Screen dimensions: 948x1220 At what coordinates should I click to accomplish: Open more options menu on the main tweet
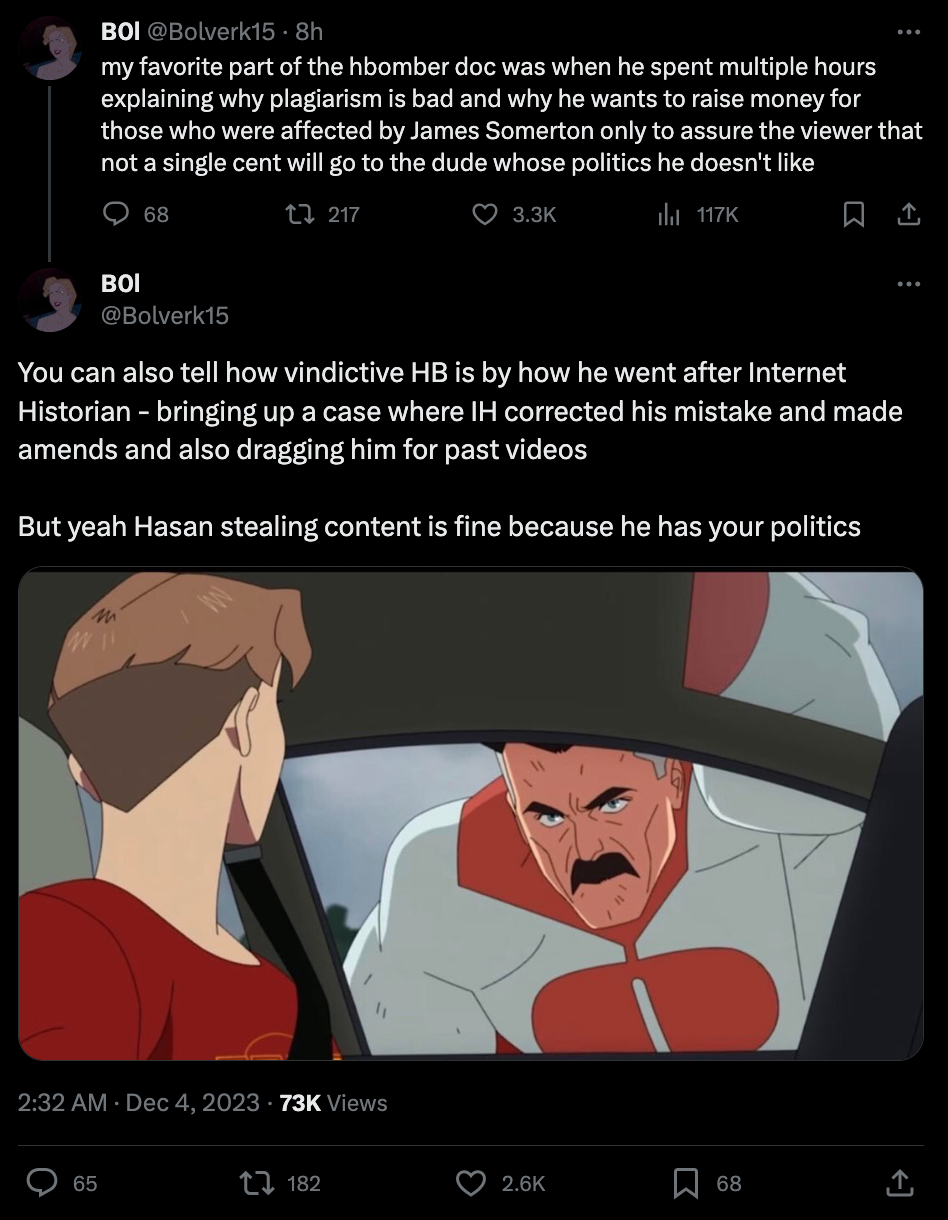(x=908, y=285)
